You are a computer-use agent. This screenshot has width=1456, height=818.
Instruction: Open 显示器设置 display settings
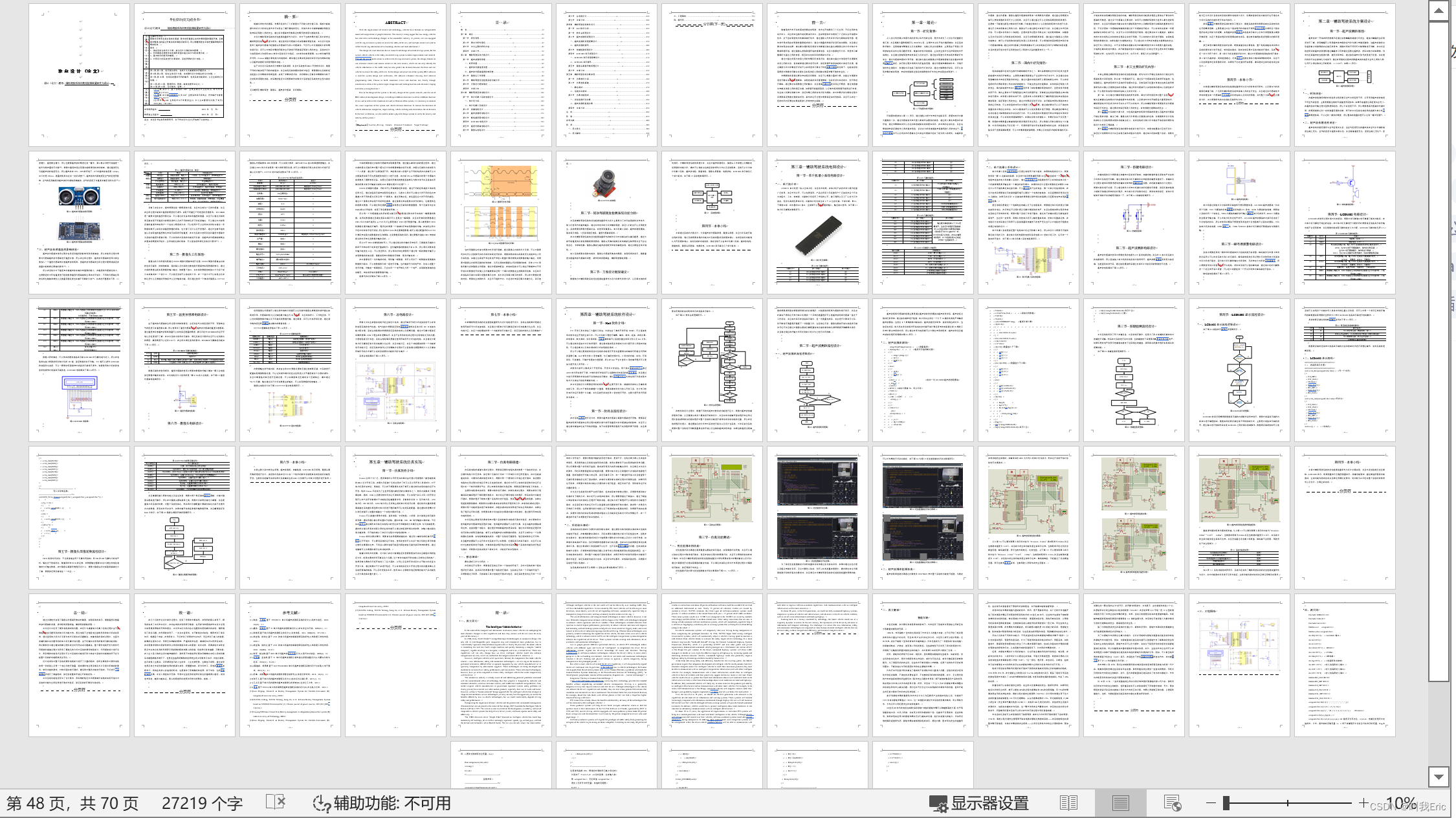[979, 803]
